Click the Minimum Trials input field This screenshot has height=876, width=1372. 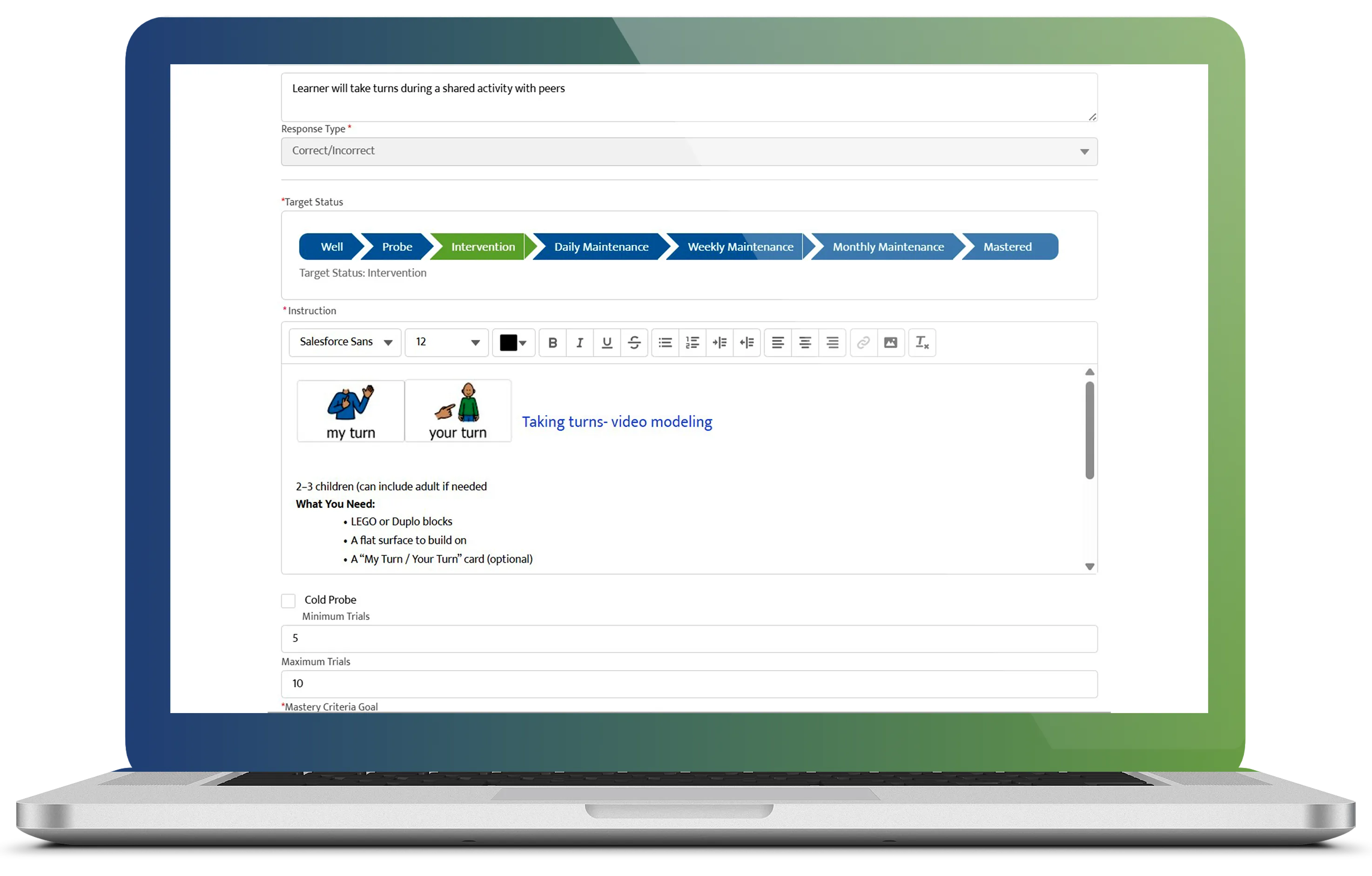point(689,638)
